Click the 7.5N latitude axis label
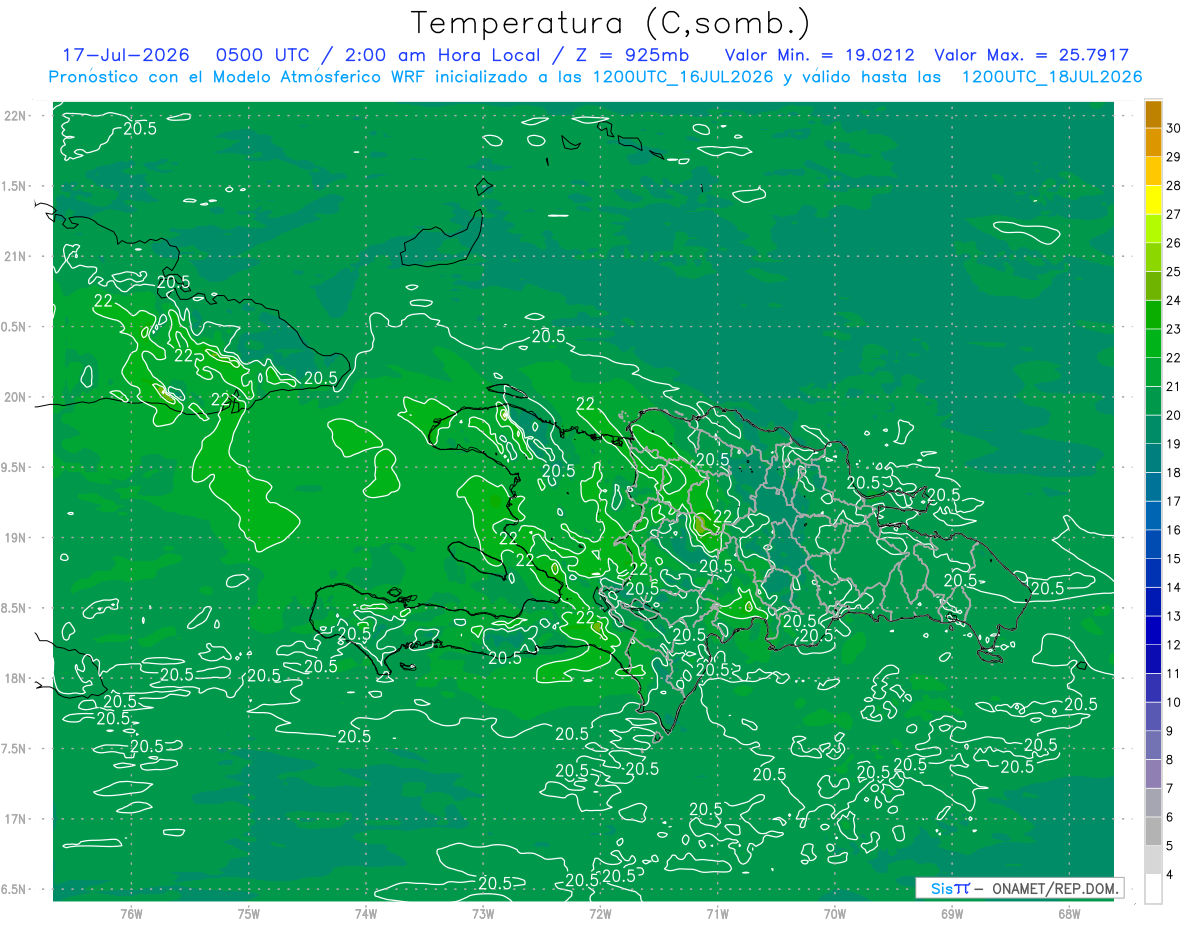 14,748
